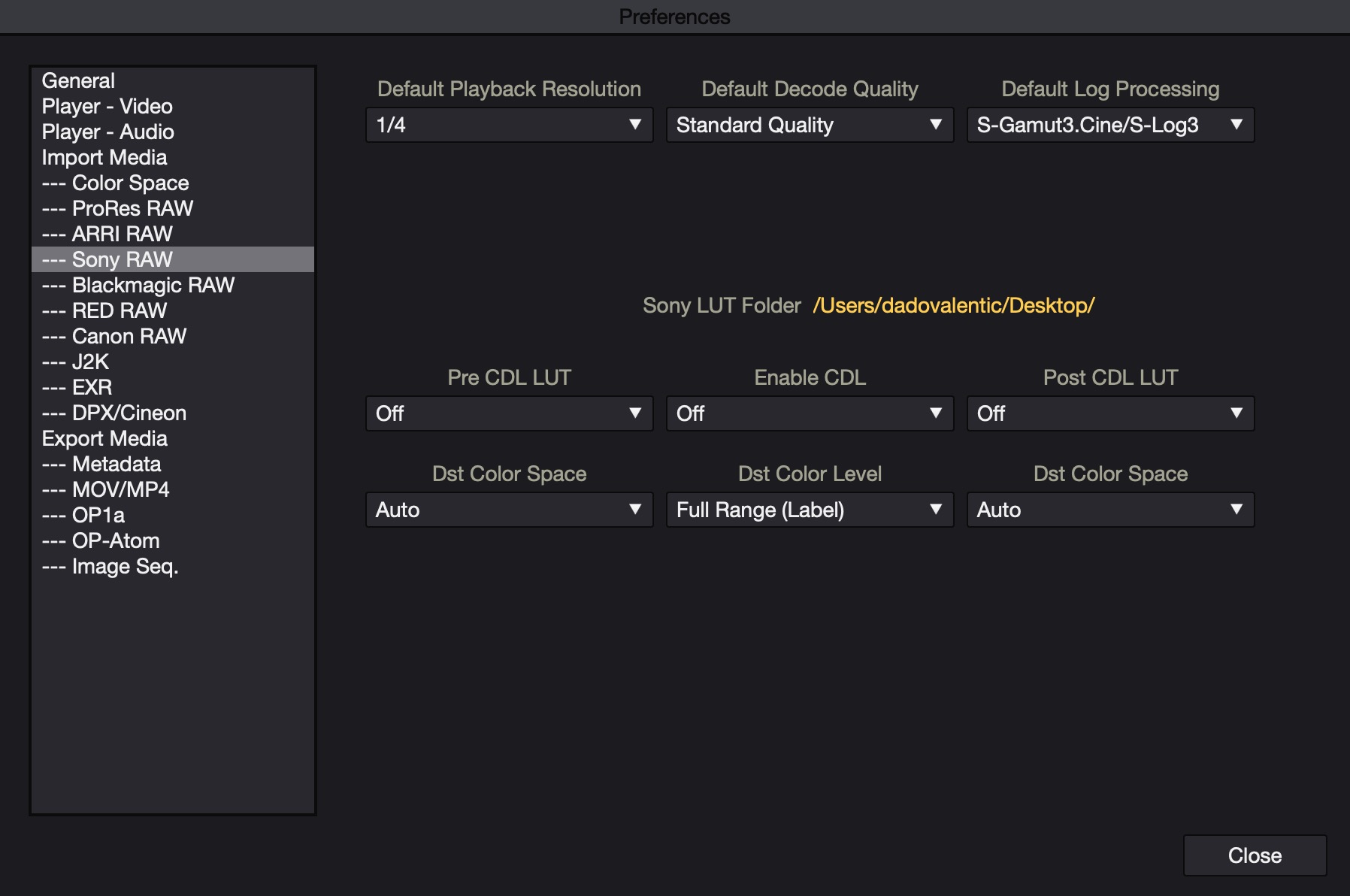Select General in the preferences sidebar
The width and height of the screenshot is (1350, 896).
click(79, 80)
